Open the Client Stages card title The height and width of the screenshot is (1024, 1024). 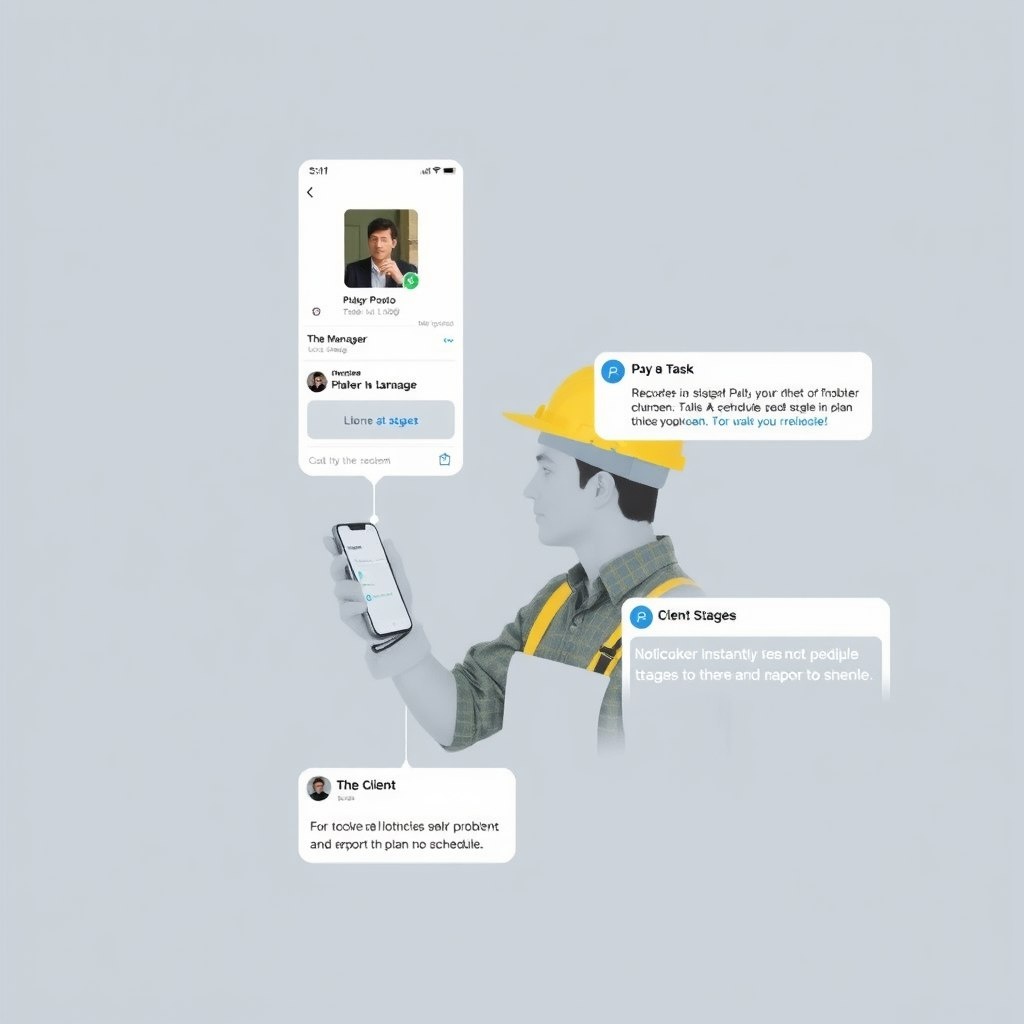697,616
